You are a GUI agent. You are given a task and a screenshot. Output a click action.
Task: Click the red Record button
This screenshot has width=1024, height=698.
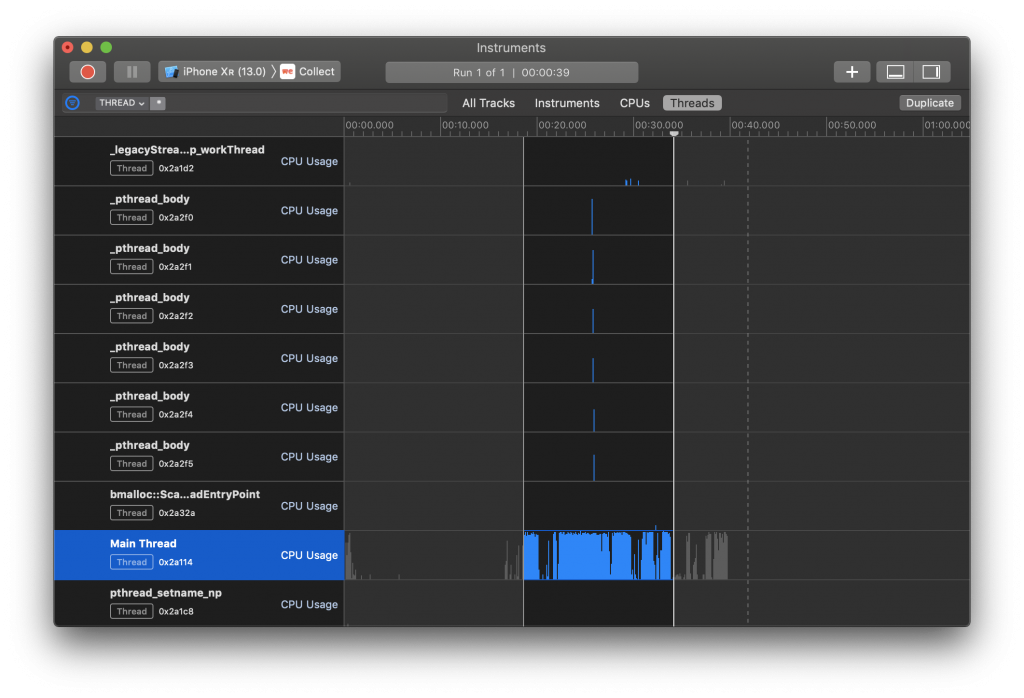tap(87, 72)
